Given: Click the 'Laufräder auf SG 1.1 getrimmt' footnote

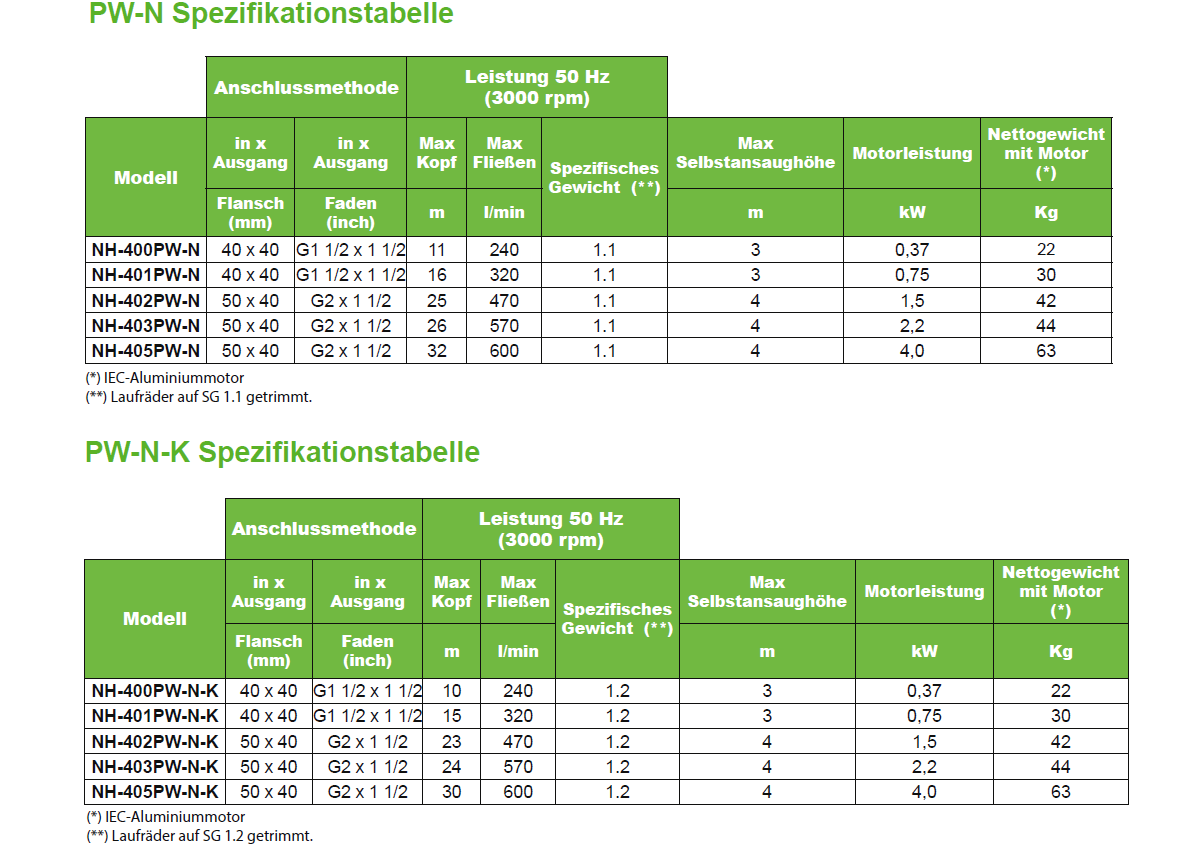Looking at the screenshot, I should [x=199, y=397].
